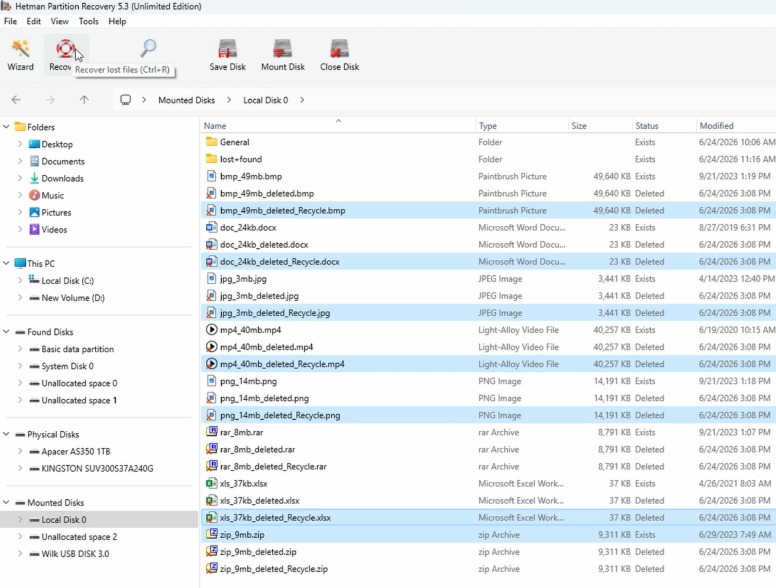The width and height of the screenshot is (776, 588).
Task: Collapse the Folders tree section
Action: point(6,127)
